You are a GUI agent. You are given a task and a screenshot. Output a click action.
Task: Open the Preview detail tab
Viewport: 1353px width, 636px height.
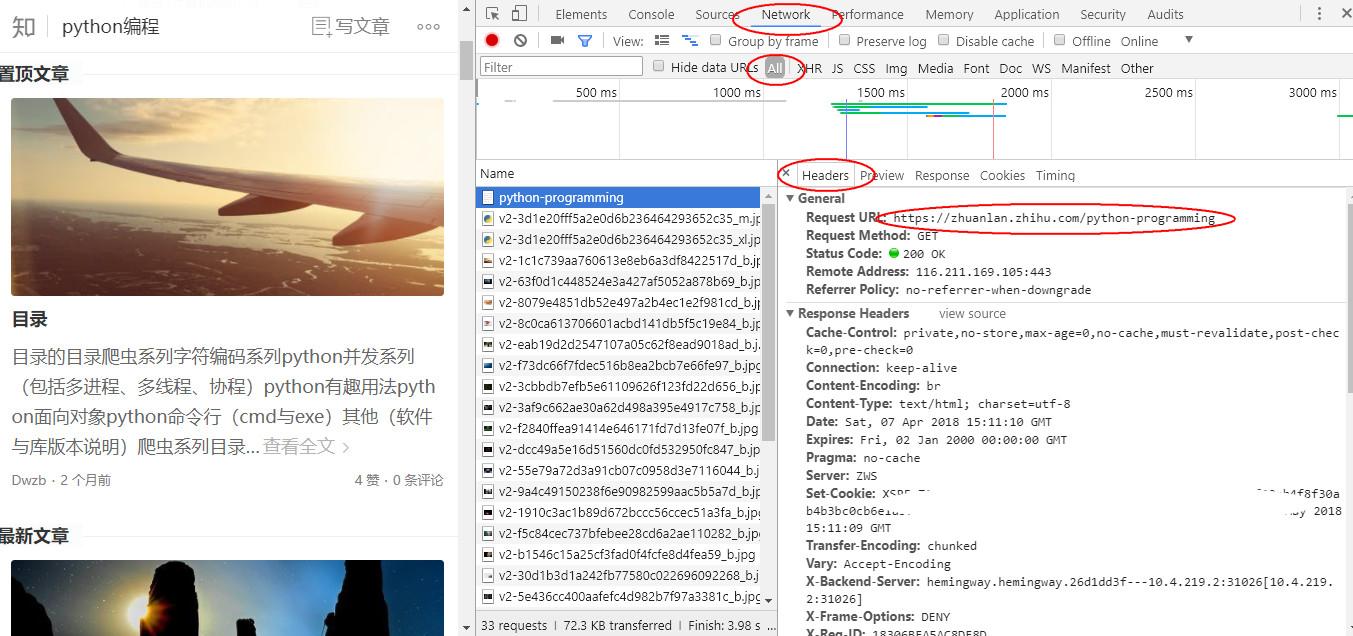click(882, 175)
